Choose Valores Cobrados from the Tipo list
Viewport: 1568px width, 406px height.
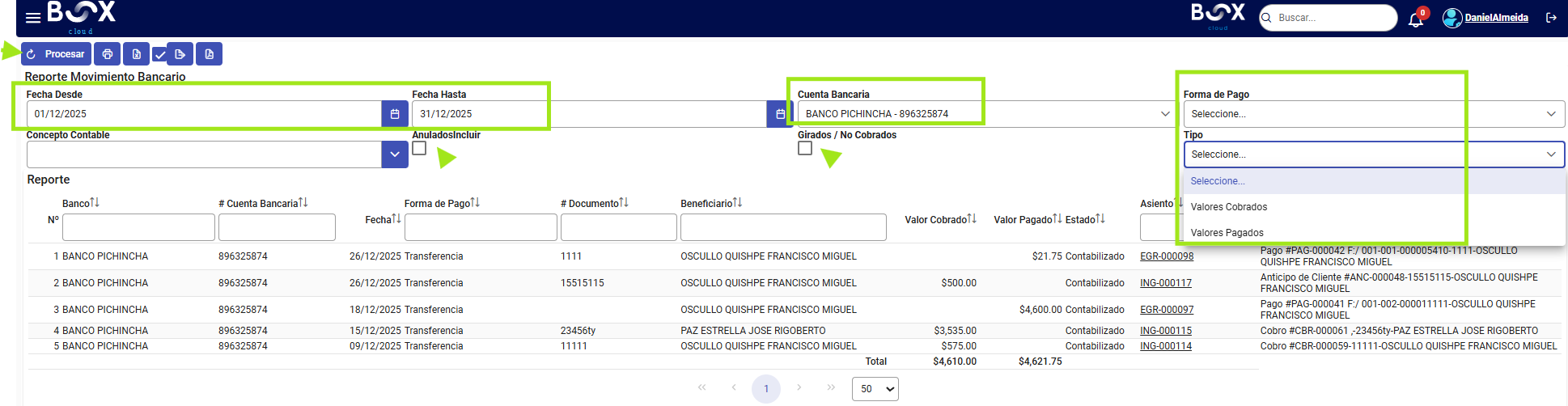click(1374, 207)
